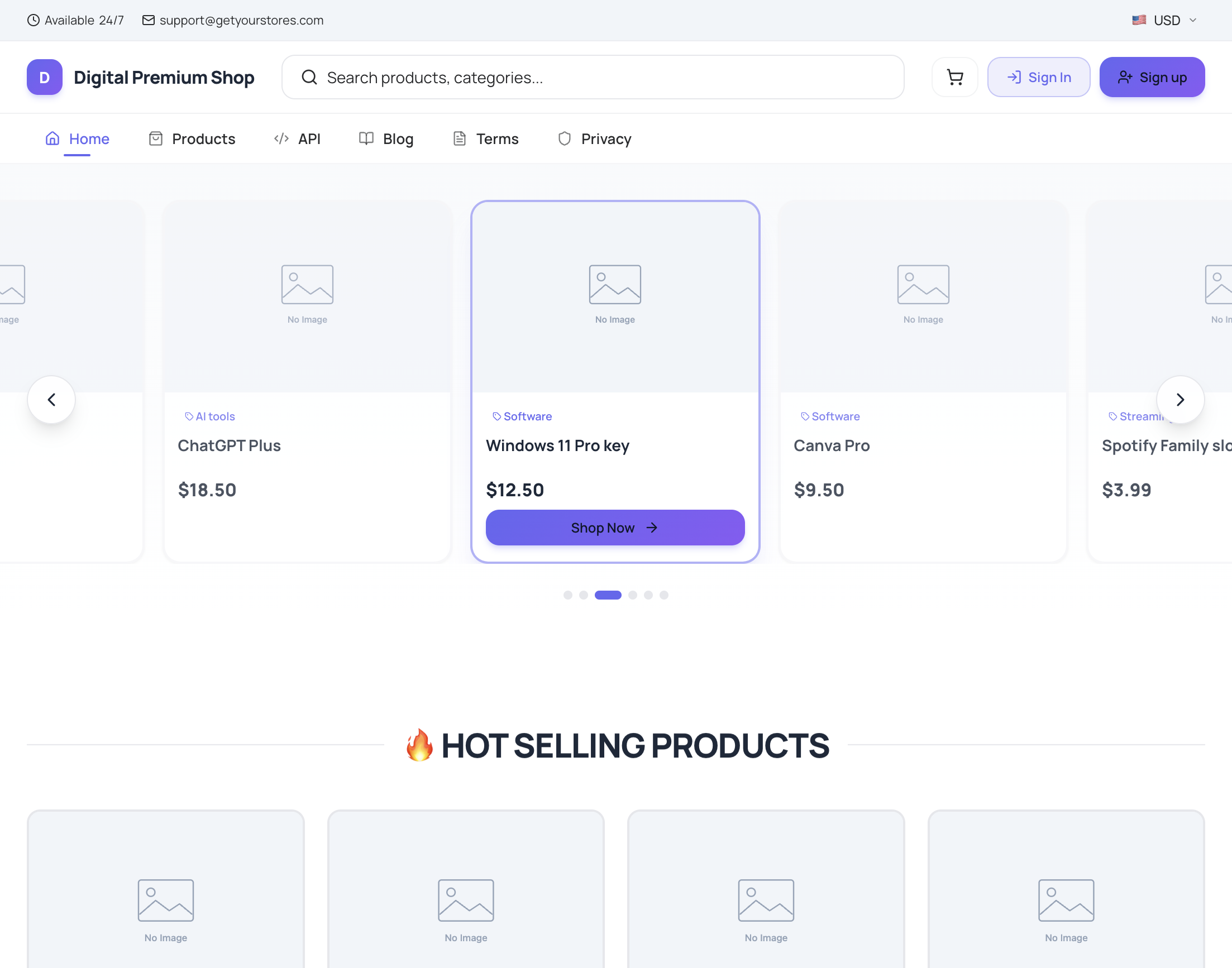Viewport: 1232px width, 968px height.
Task: Show next carousel slide
Action: tap(1181, 400)
